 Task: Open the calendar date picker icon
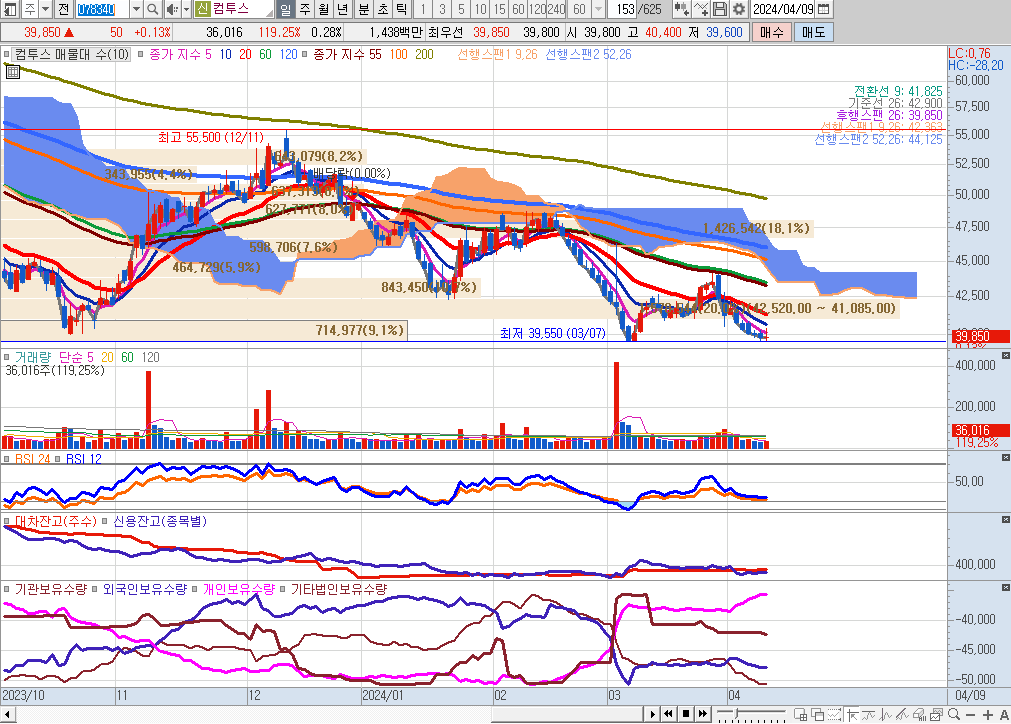click(823, 9)
